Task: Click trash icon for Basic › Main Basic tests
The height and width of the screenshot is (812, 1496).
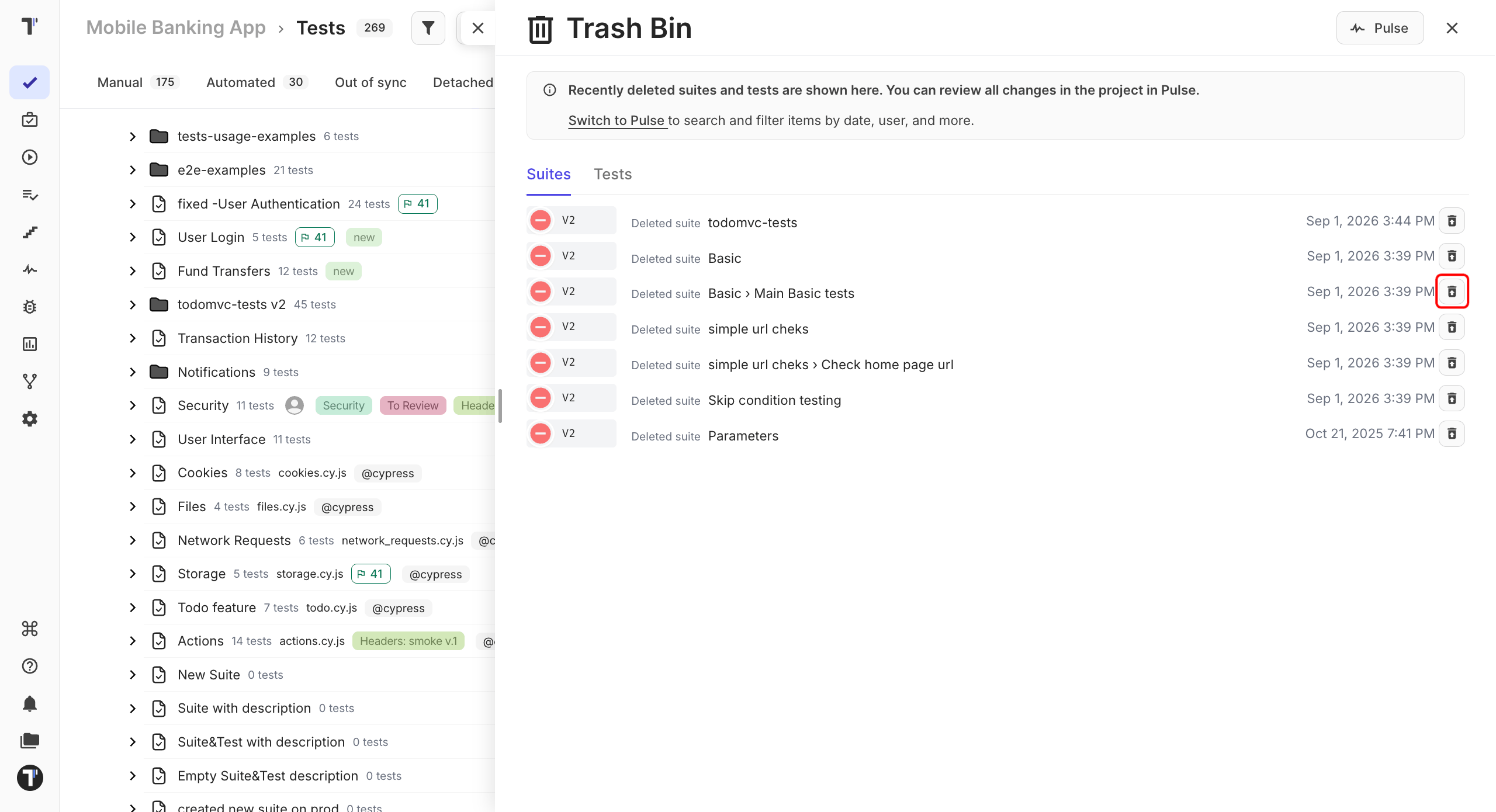Action: point(1452,292)
